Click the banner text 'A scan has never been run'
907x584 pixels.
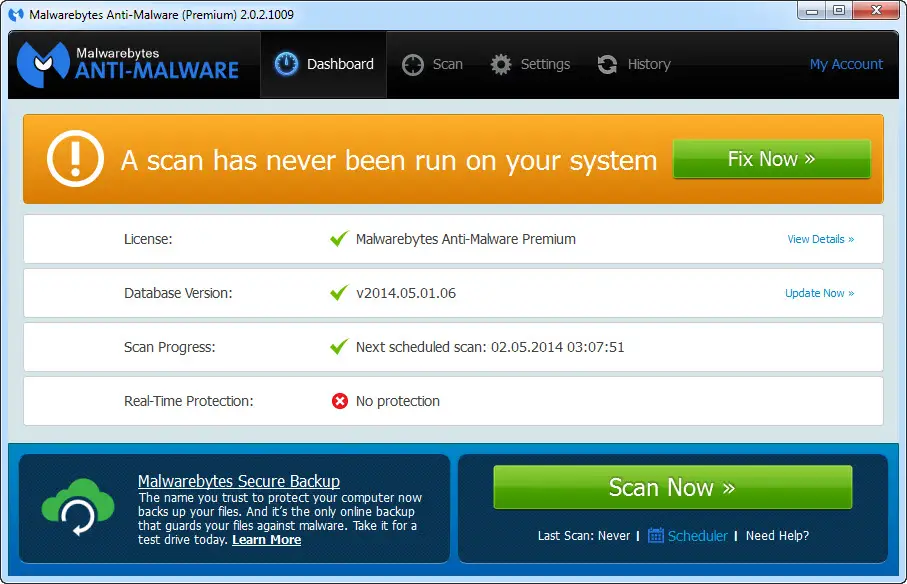pyautogui.click(x=389, y=160)
